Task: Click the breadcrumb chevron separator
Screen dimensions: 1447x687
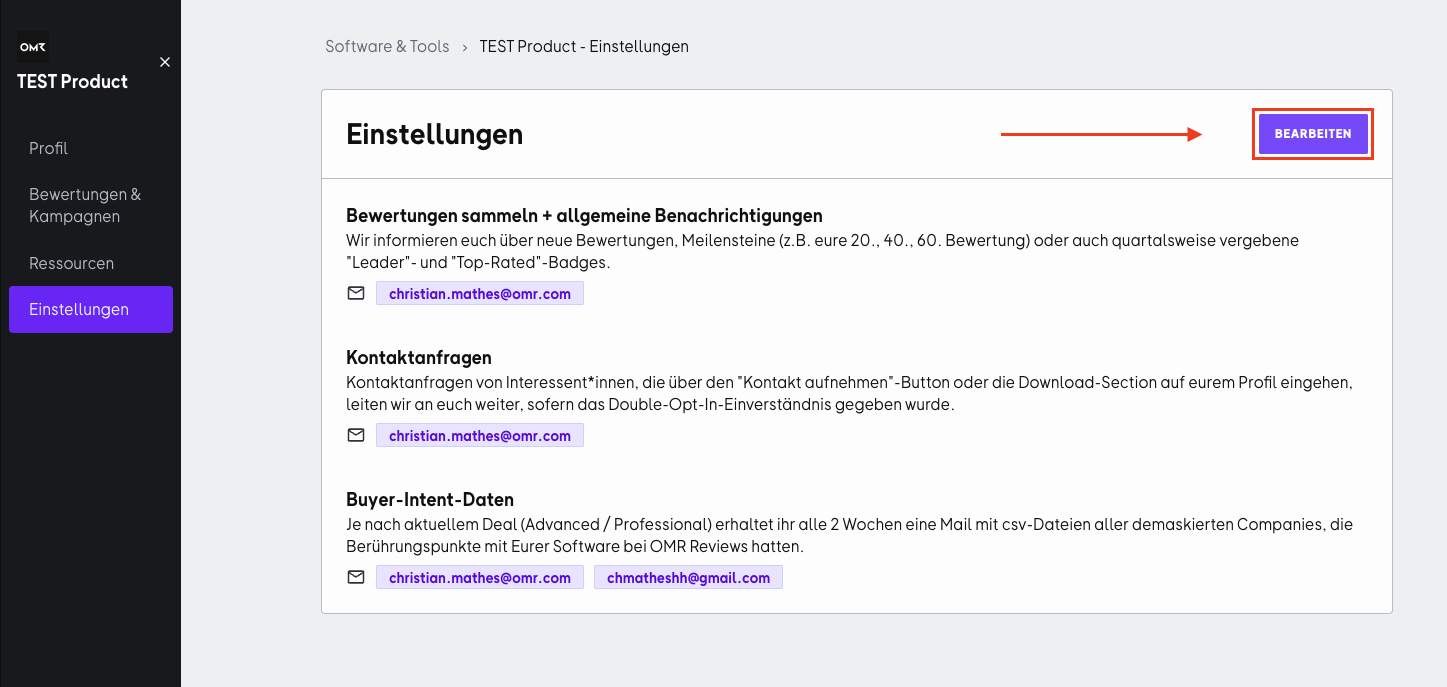Action: coord(465,47)
